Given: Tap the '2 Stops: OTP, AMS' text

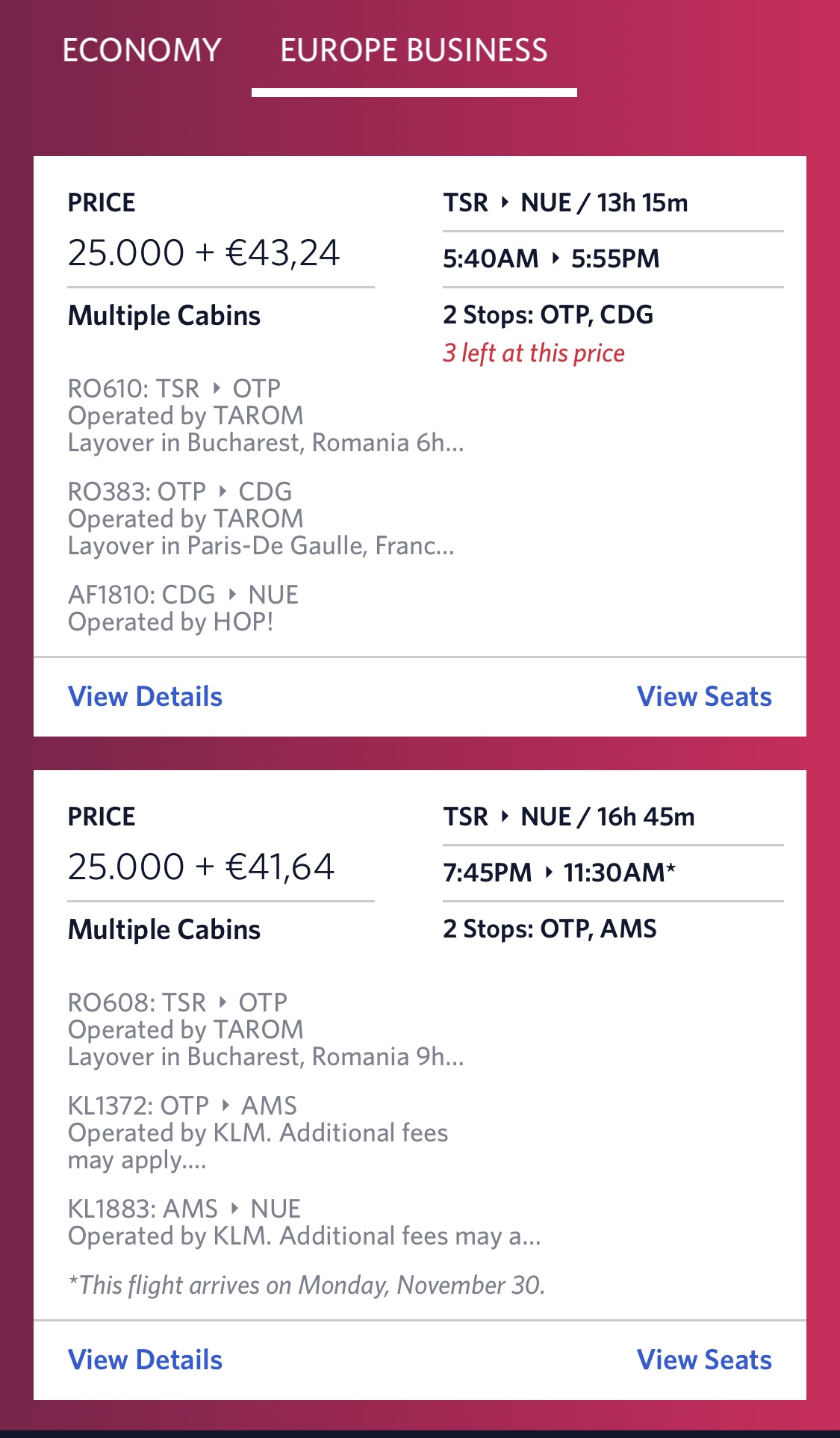Looking at the screenshot, I should point(550,929).
